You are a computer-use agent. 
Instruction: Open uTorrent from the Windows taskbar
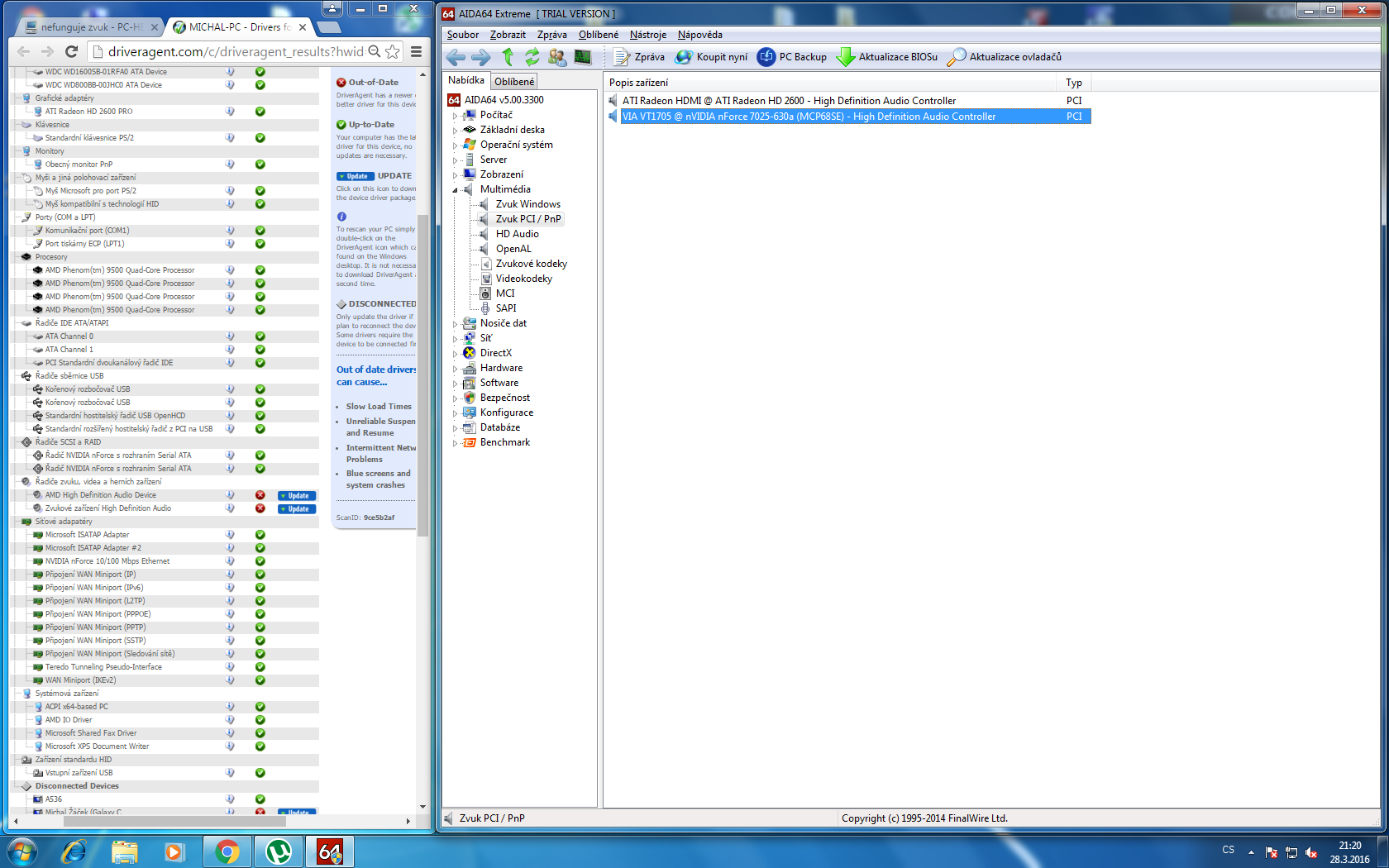(x=278, y=851)
